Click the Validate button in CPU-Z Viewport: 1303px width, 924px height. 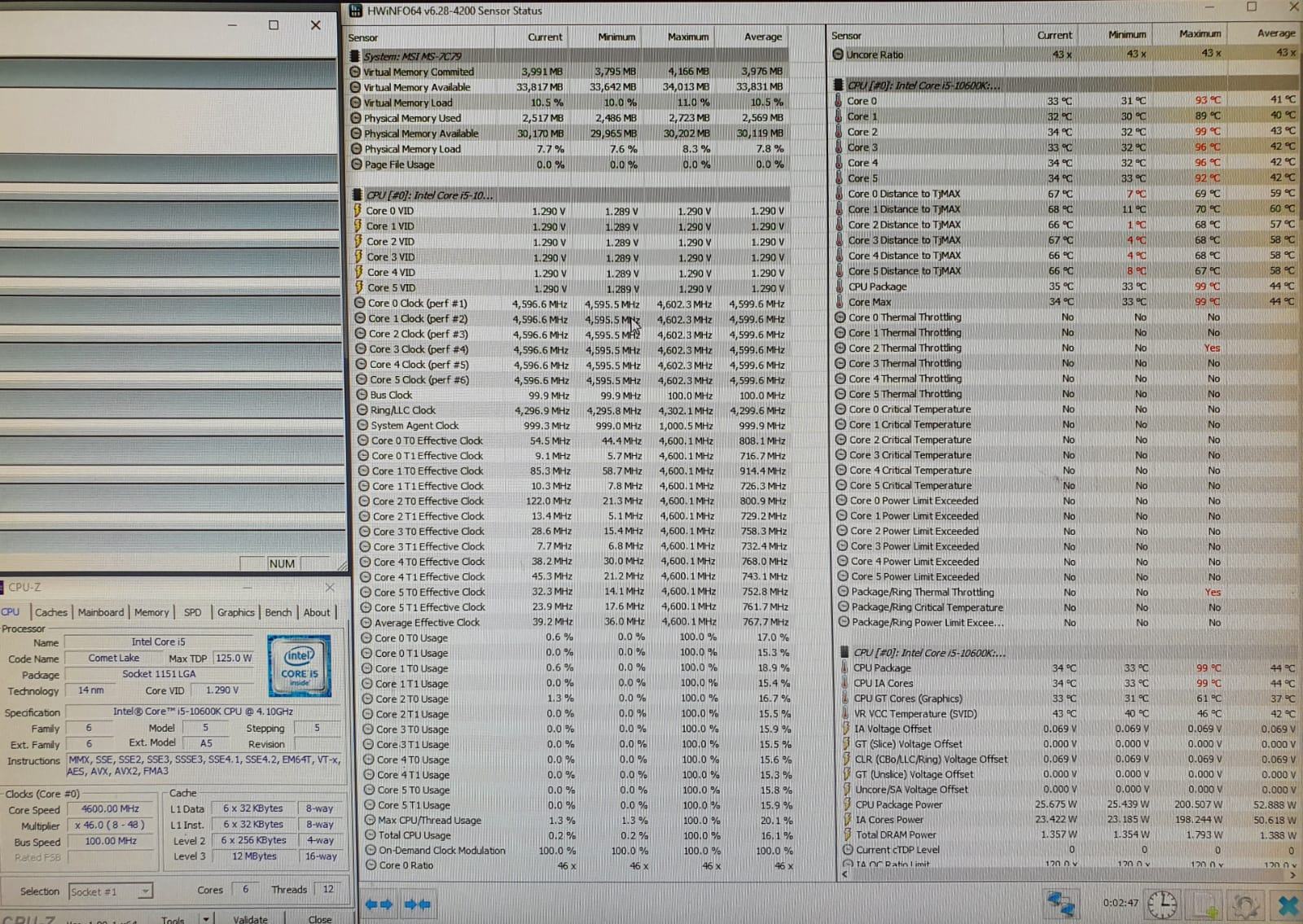(250, 919)
